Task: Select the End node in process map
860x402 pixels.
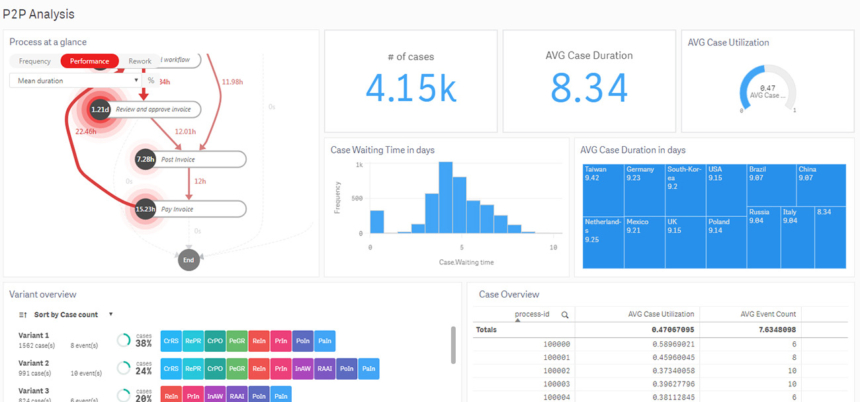Action: point(189,260)
